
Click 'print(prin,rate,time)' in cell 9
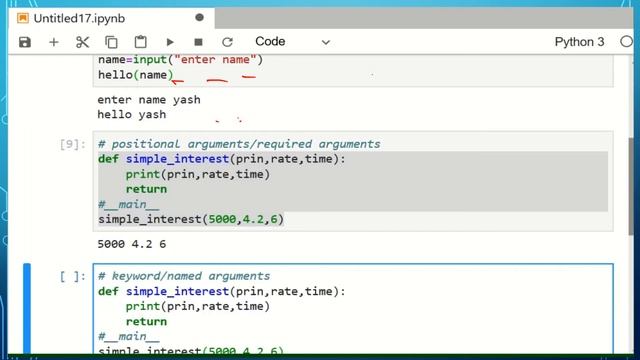[198, 174]
